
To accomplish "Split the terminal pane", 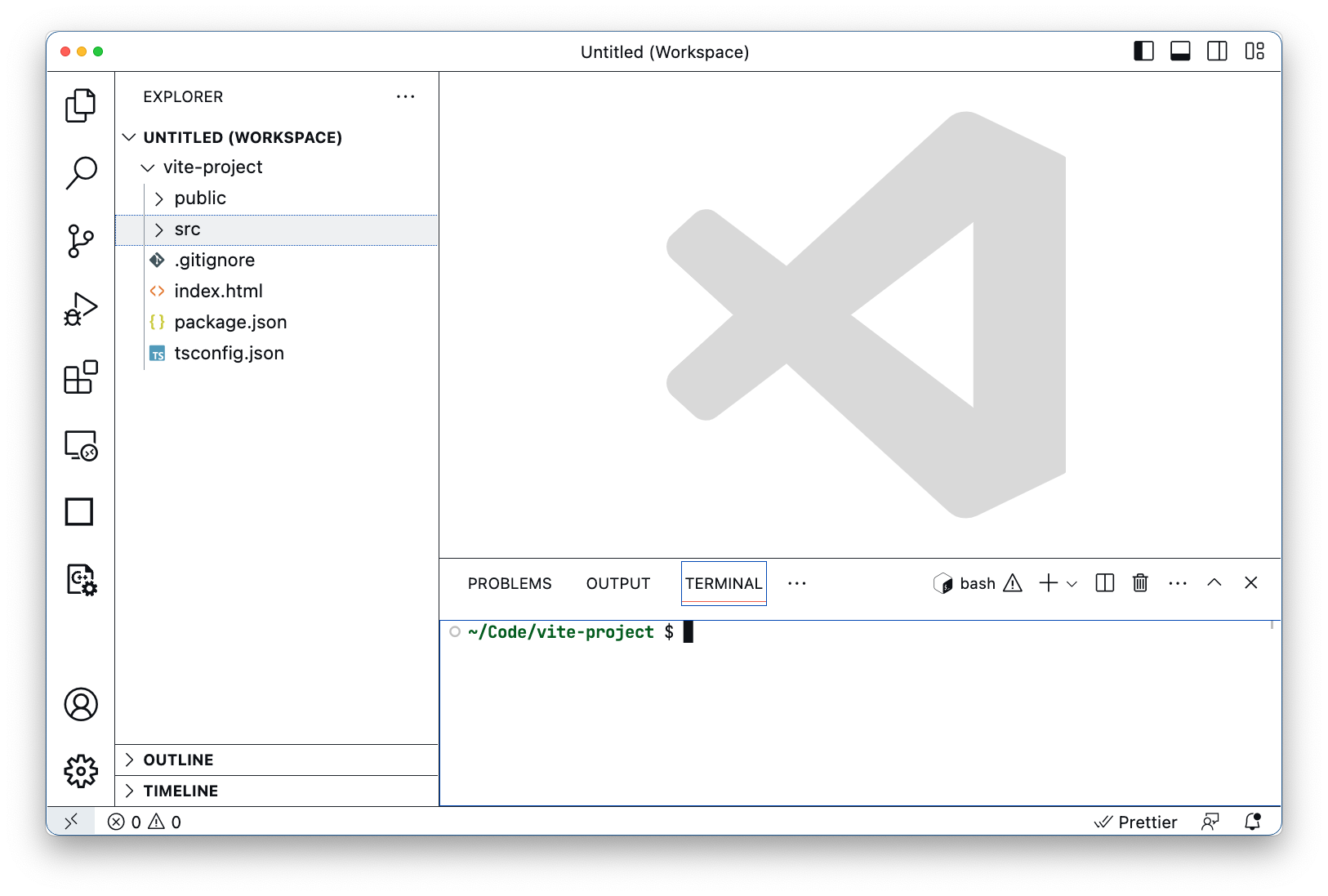I will (x=1104, y=583).
